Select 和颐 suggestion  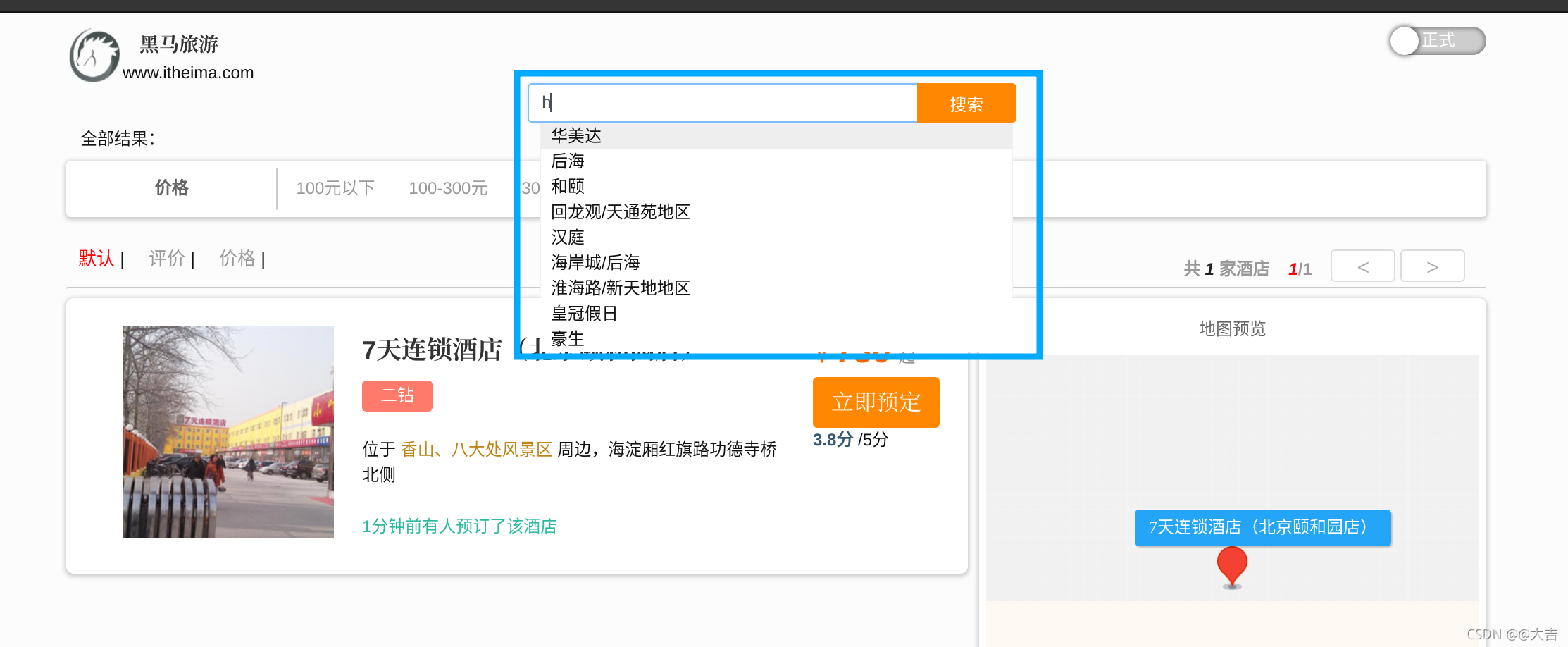[776, 187]
